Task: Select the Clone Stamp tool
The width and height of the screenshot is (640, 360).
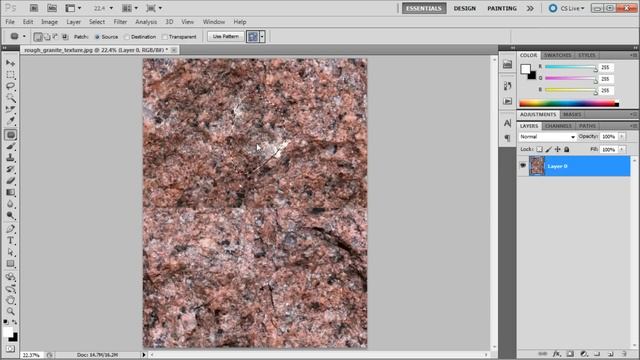Action: click(x=11, y=158)
